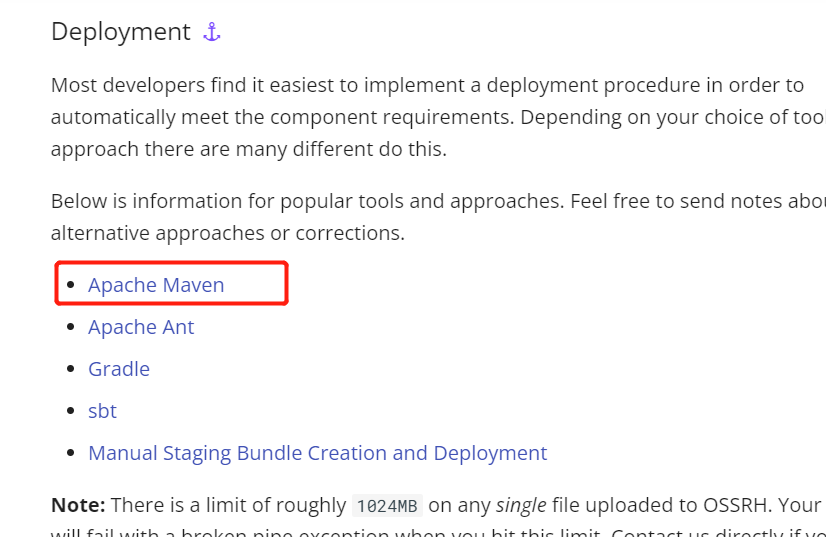Follow the Gradle deployment link

point(119,369)
